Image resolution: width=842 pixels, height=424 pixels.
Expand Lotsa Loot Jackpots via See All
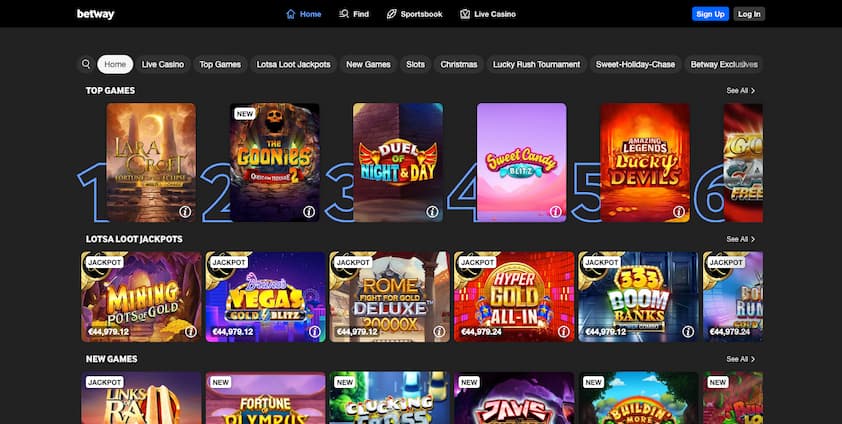pyautogui.click(x=741, y=239)
